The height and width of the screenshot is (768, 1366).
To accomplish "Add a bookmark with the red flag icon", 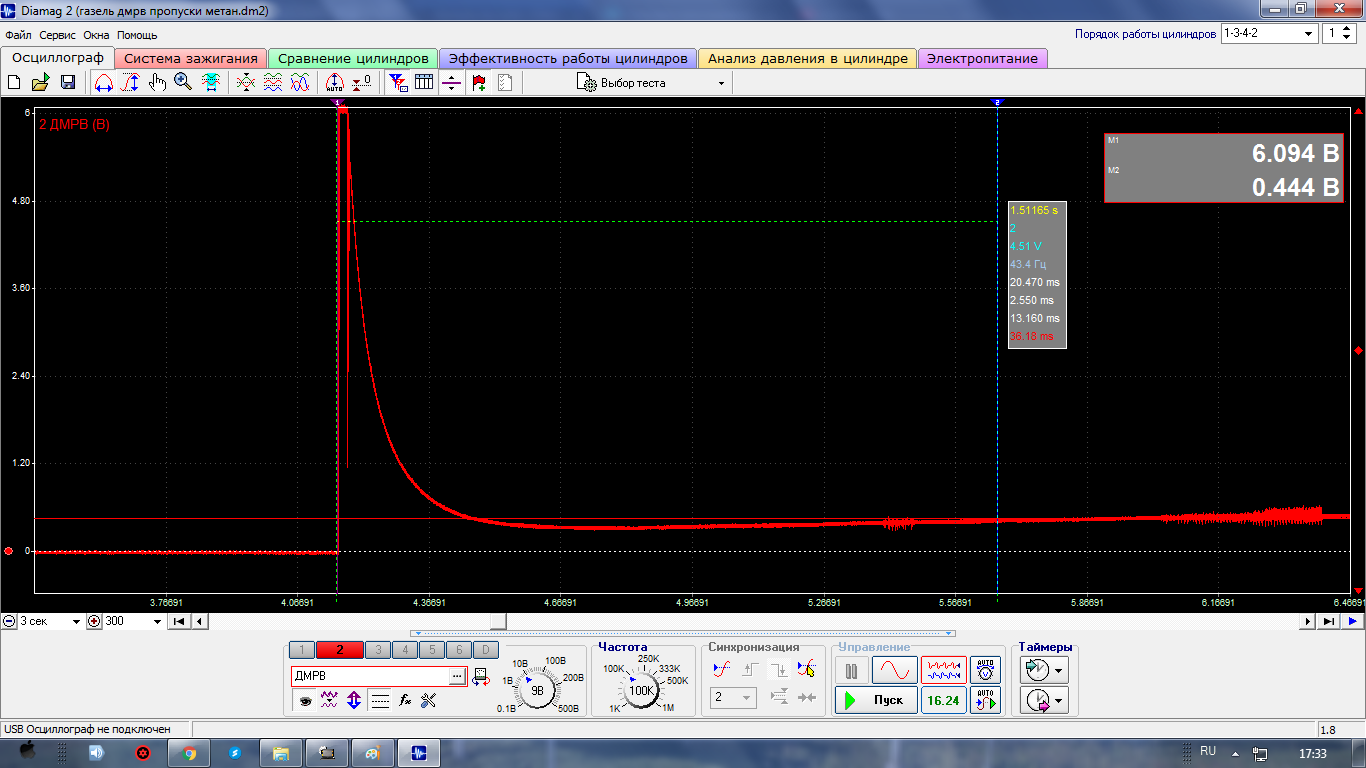I will coord(478,83).
